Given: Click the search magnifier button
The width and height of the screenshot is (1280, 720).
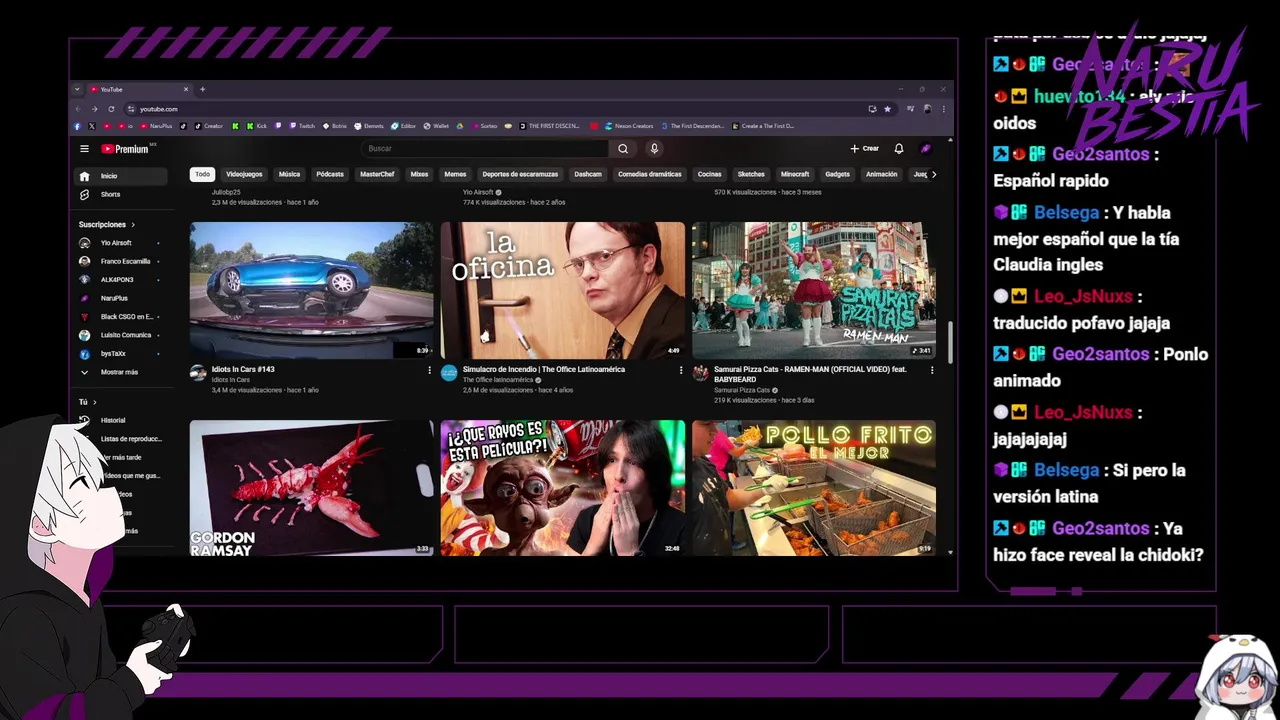Looking at the screenshot, I should (x=623, y=149).
